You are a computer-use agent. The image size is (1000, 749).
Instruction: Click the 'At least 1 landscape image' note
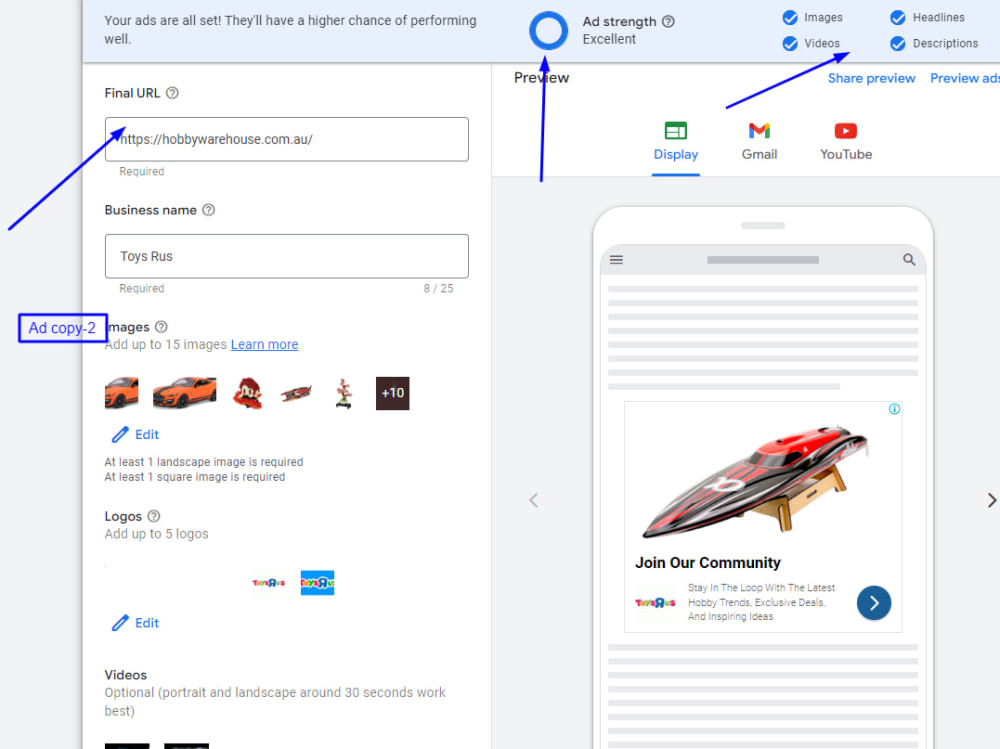(204, 462)
